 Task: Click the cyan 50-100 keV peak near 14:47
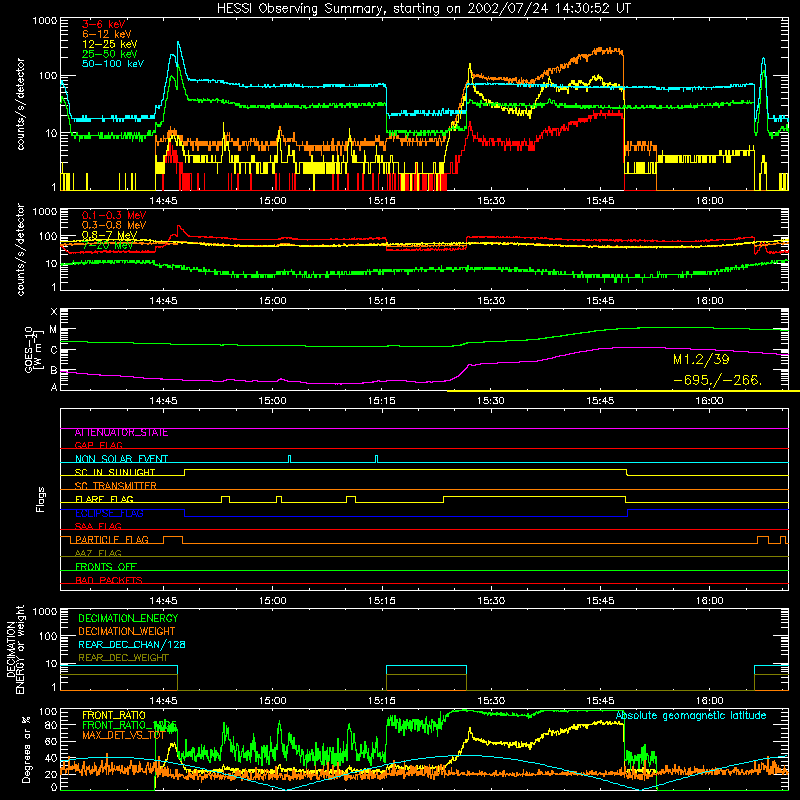(178, 45)
